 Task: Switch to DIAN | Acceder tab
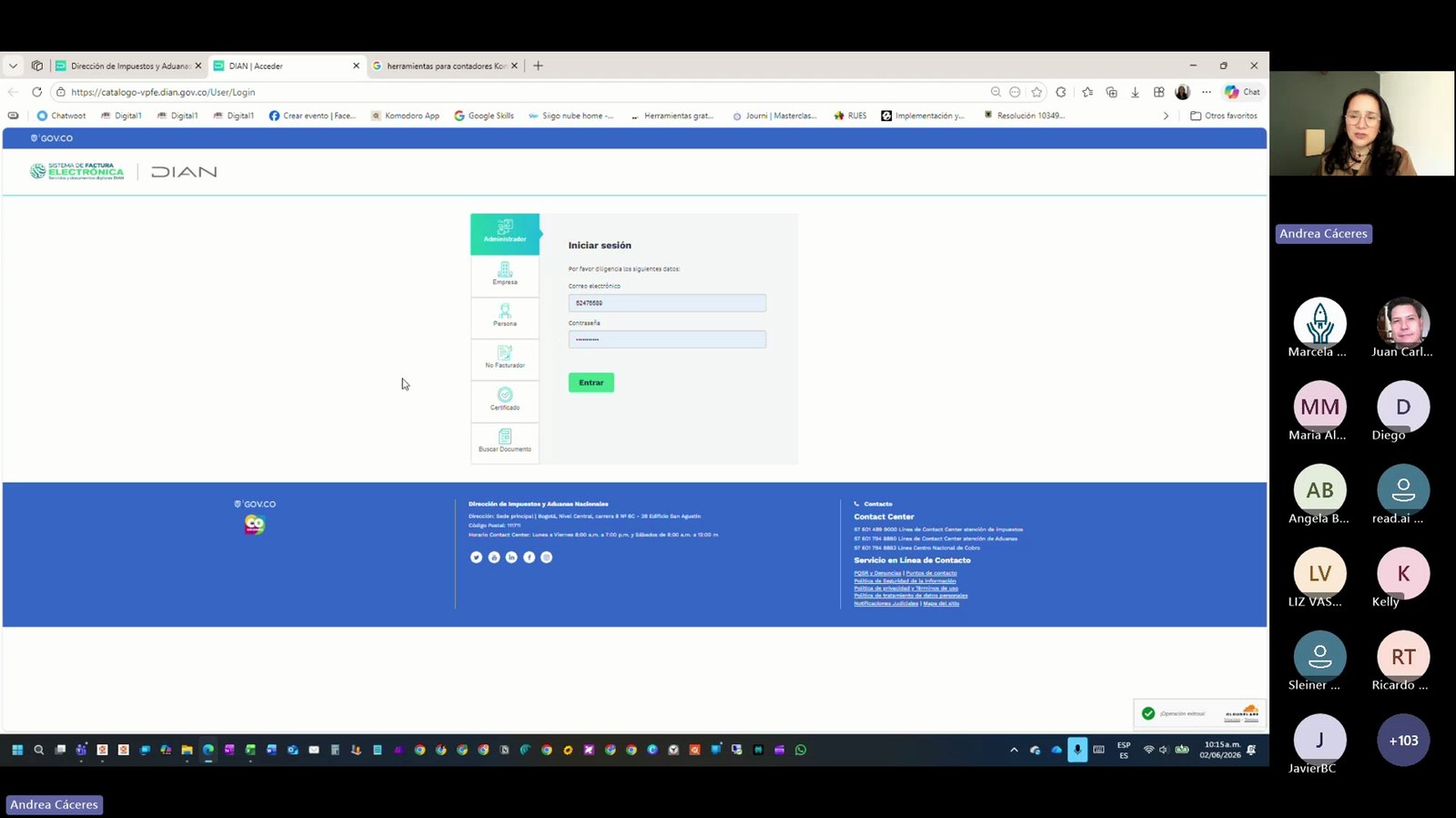click(x=287, y=66)
